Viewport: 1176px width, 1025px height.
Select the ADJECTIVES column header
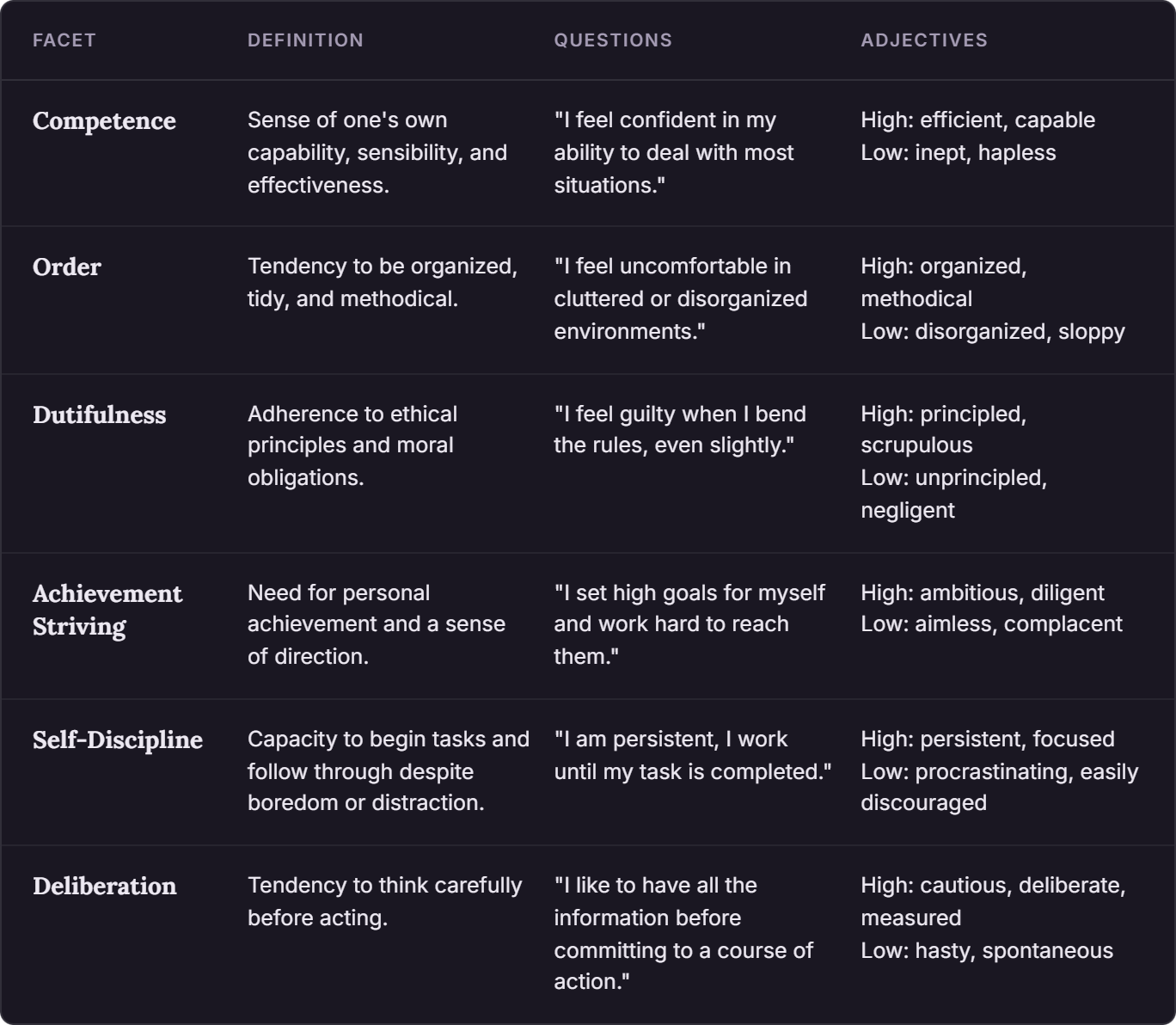pos(924,40)
